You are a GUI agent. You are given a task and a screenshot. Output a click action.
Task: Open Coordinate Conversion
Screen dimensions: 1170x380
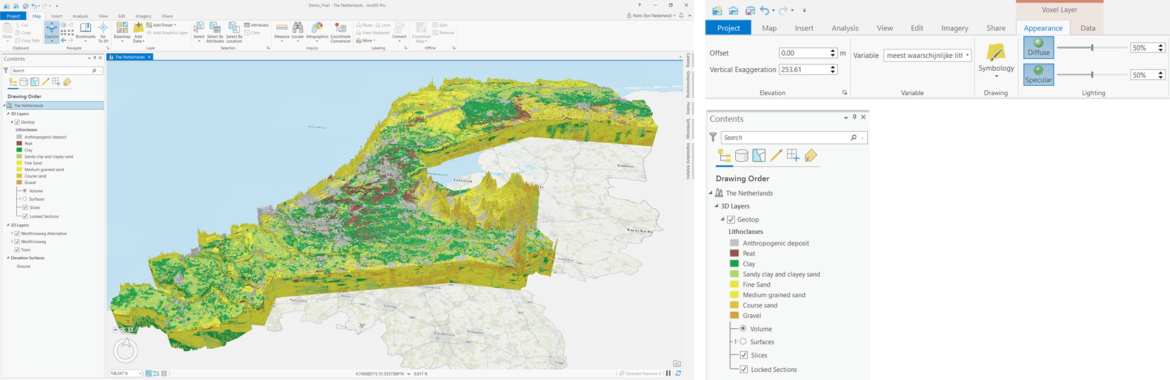340,31
